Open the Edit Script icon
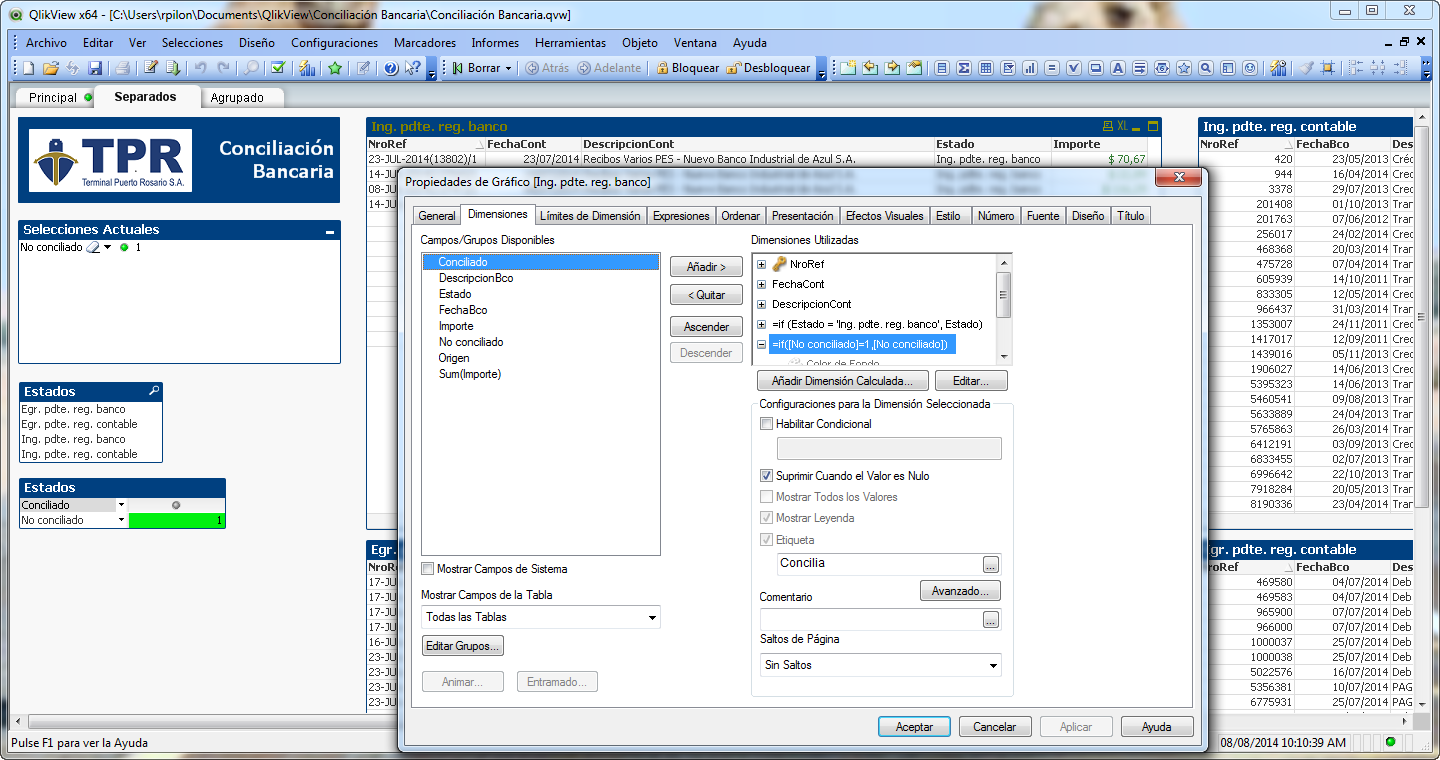1440x760 pixels. click(151, 68)
